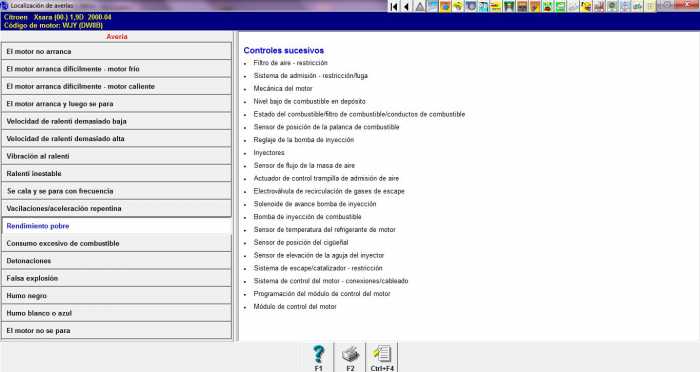Click final 'Módulo de control del motor' item
Viewport: 700px width, 372px height.
tap(295, 307)
